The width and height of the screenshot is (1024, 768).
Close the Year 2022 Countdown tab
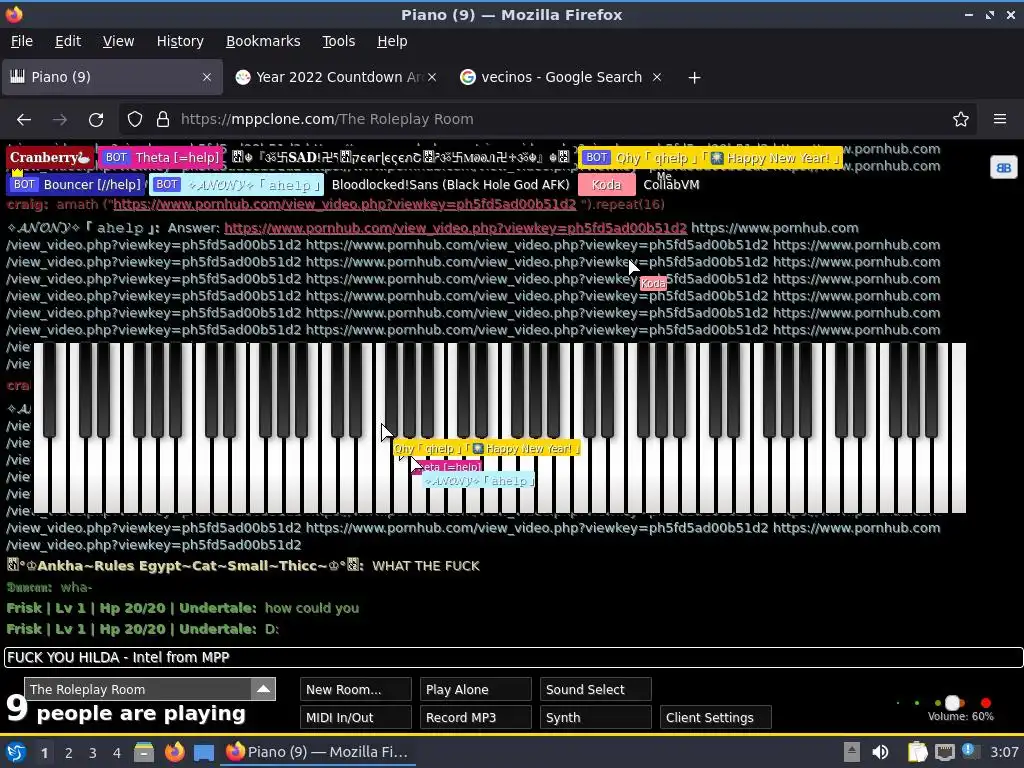click(432, 77)
